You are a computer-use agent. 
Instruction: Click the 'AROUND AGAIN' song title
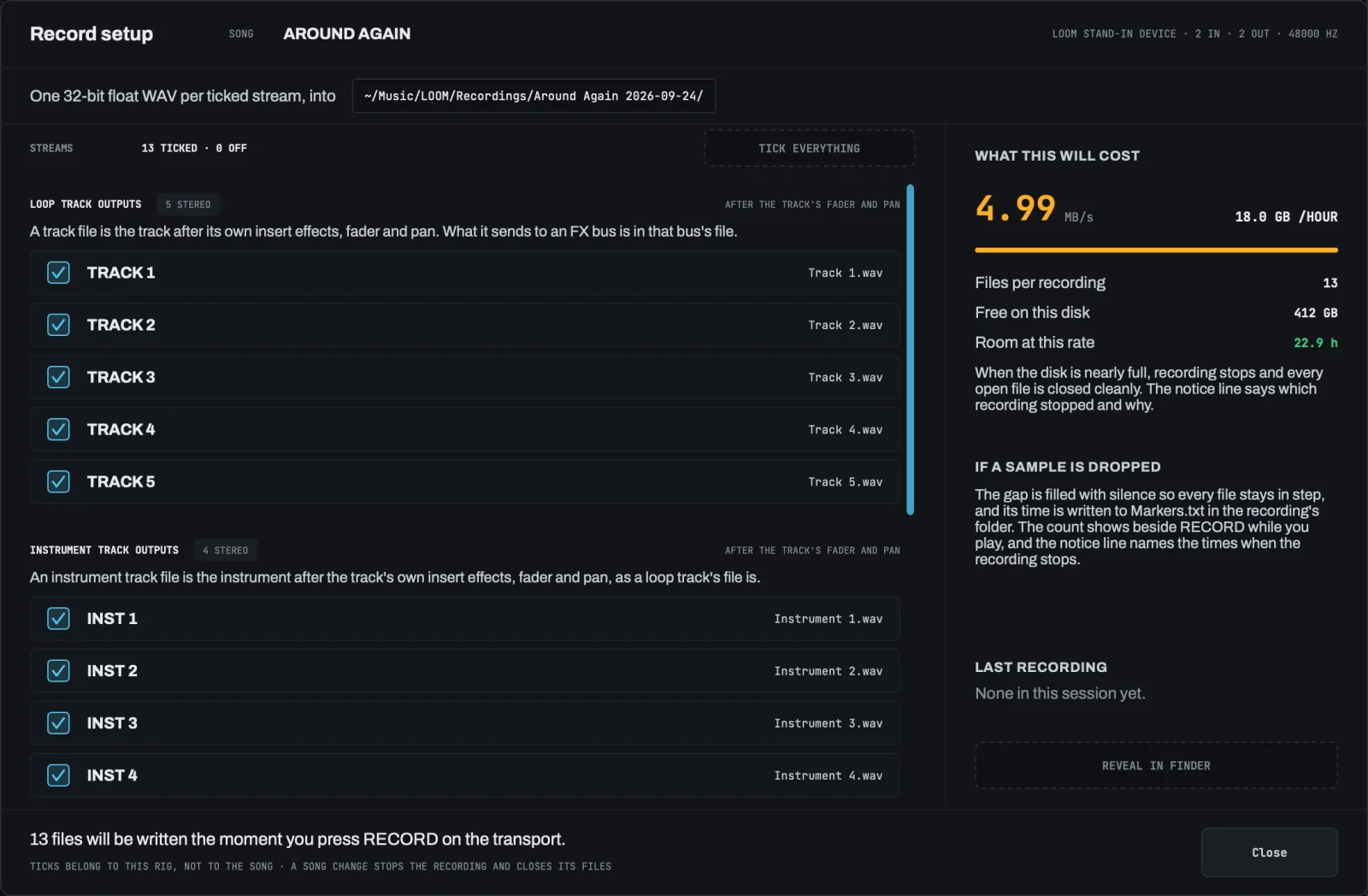click(x=346, y=33)
